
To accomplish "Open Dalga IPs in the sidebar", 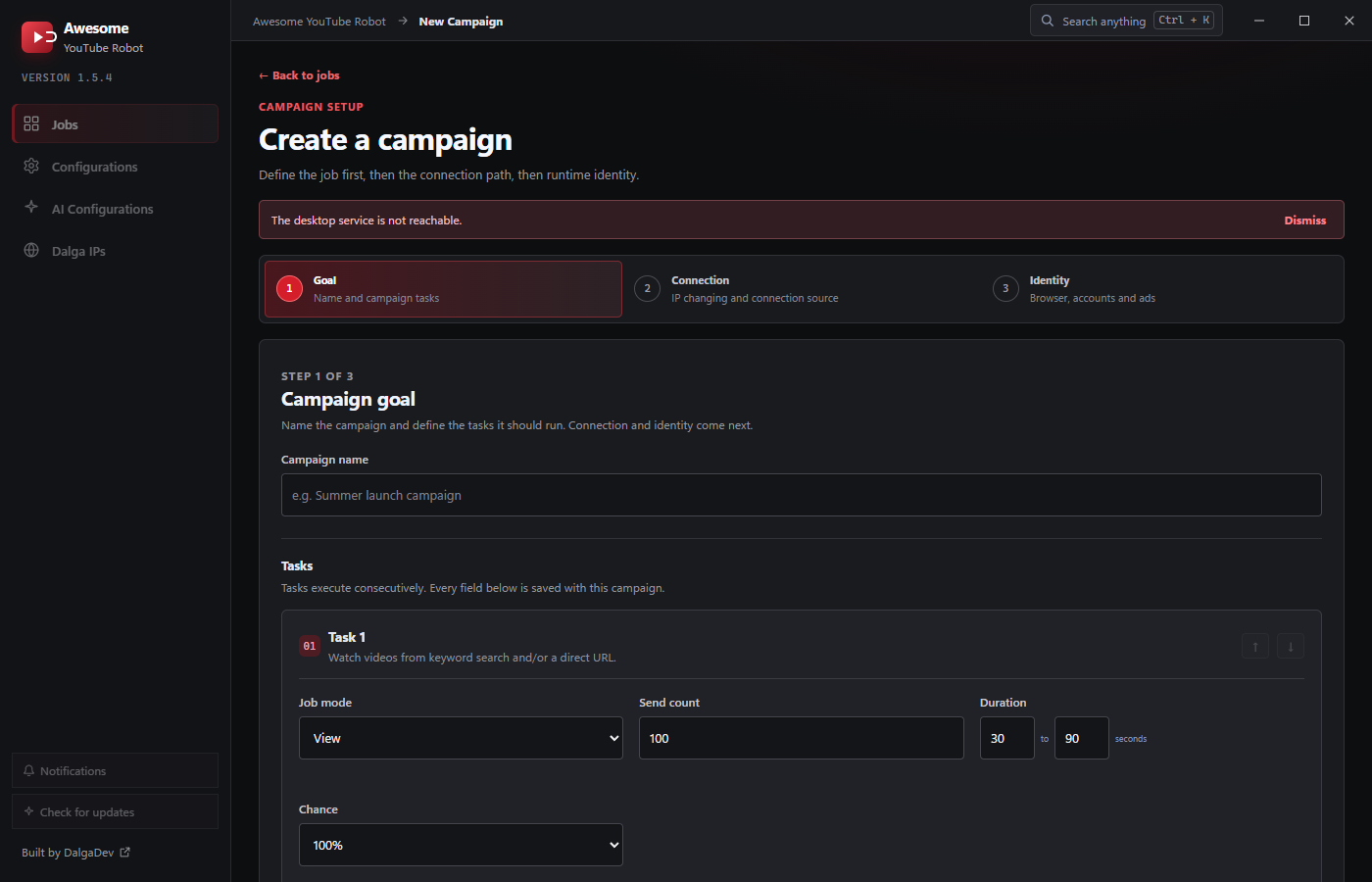I will [115, 251].
